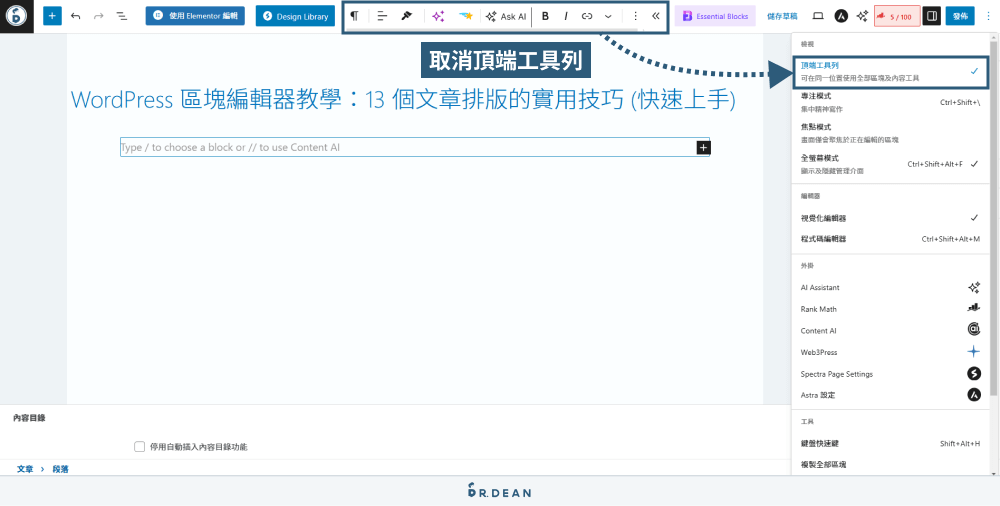Uncheck 頂端工具列 in the menu
Viewport: 1000px width, 506px height.
pos(890,71)
